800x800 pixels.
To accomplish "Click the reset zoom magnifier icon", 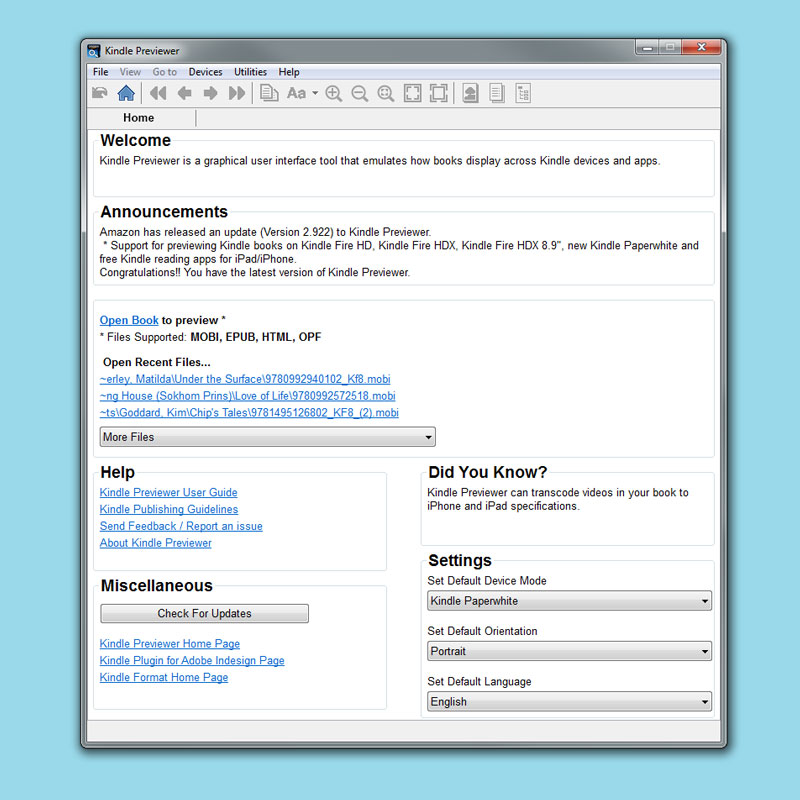I will point(386,93).
